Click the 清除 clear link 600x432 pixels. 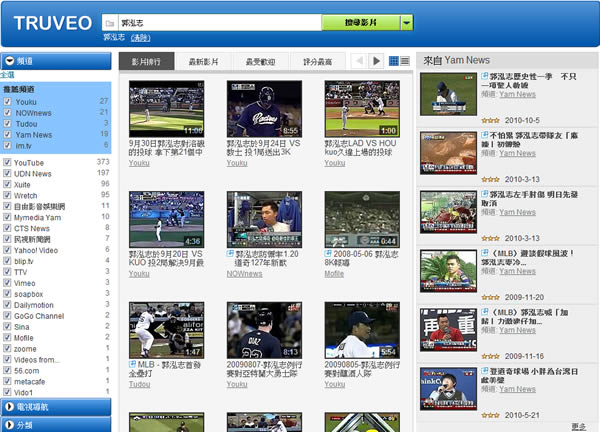click(x=140, y=38)
